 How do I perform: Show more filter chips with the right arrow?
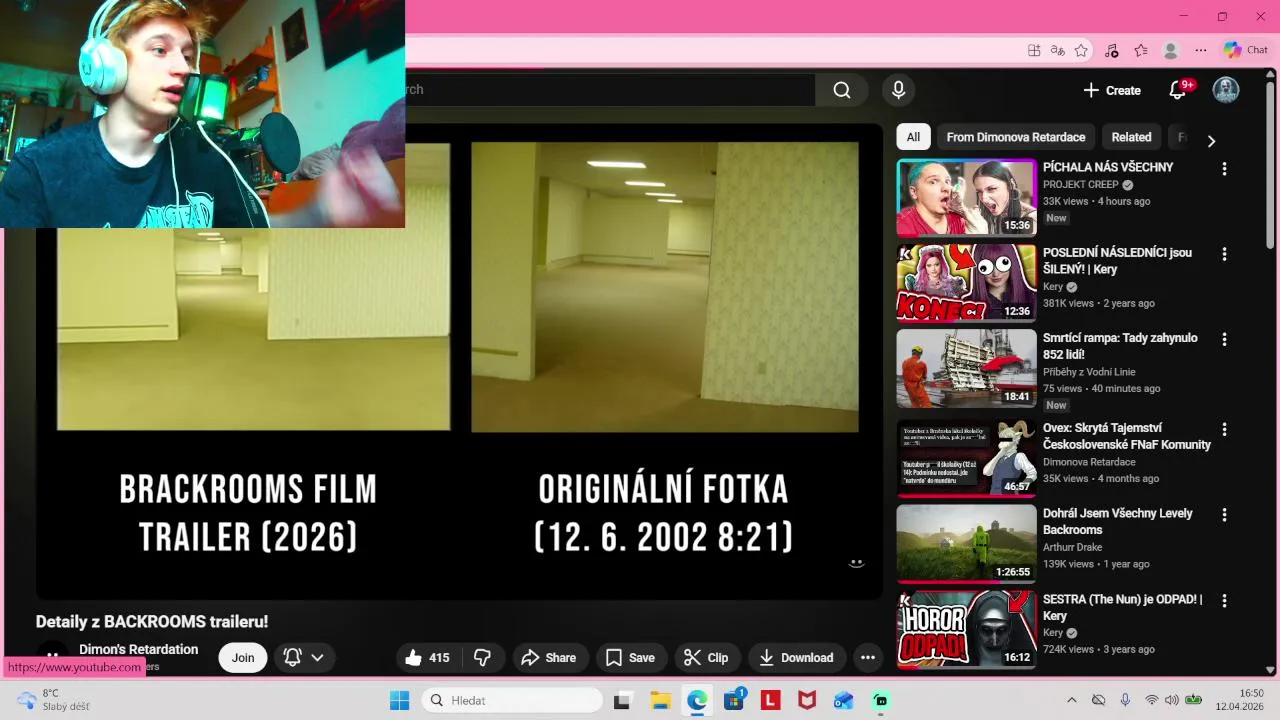pyautogui.click(x=1211, y=141)
